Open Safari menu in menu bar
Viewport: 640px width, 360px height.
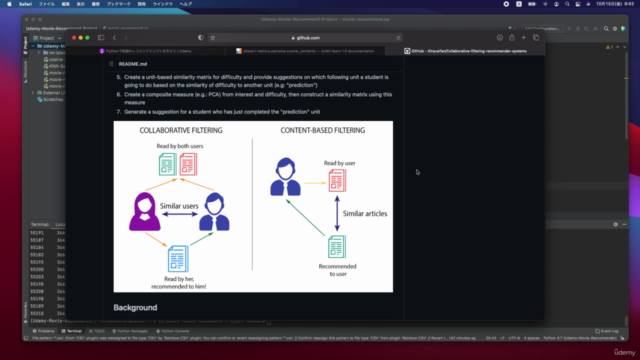(25, 4)
